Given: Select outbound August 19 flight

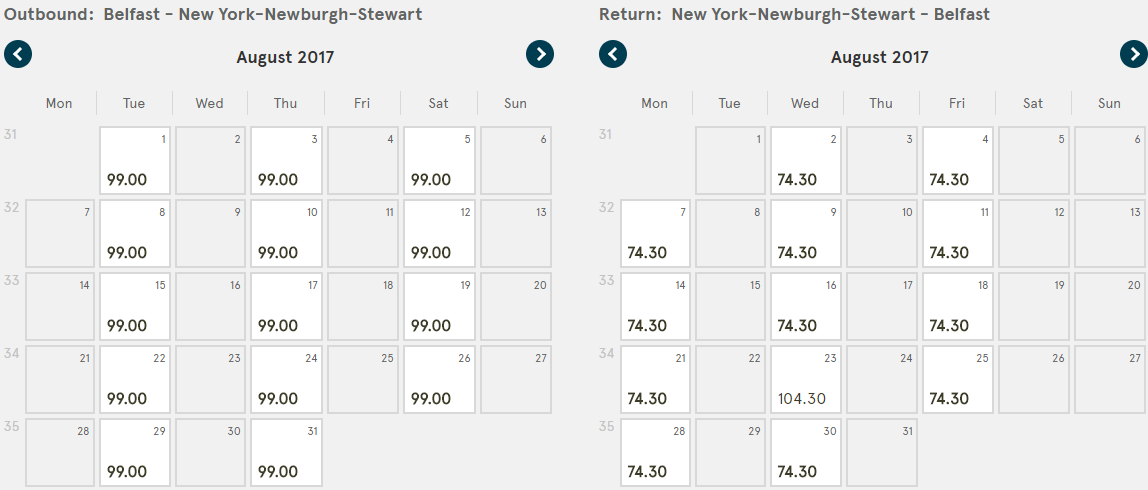Looking at the screenshot, I should click(439, 306).
